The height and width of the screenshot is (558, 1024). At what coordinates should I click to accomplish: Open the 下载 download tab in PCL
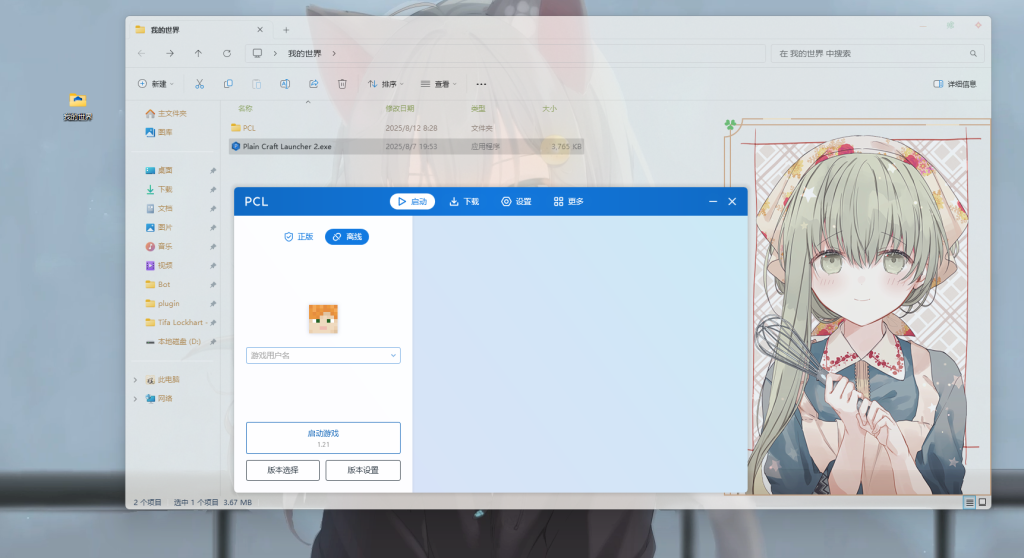tap(464, 202)
